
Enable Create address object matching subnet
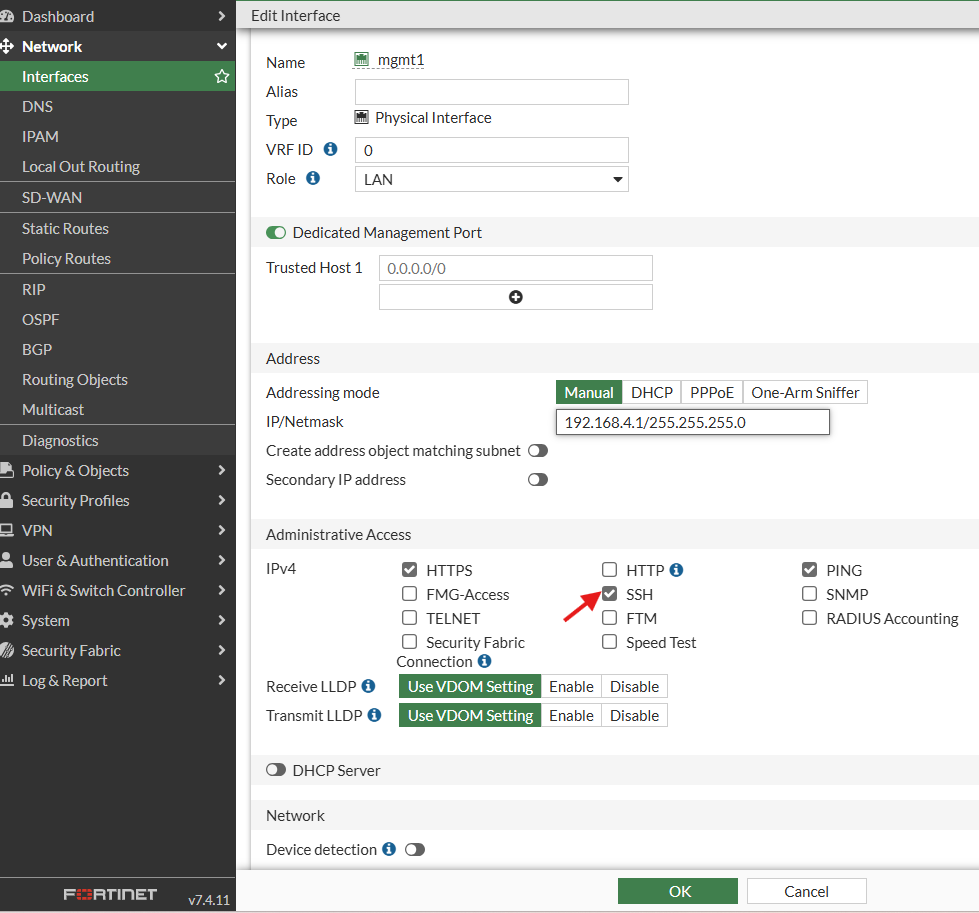538,451
